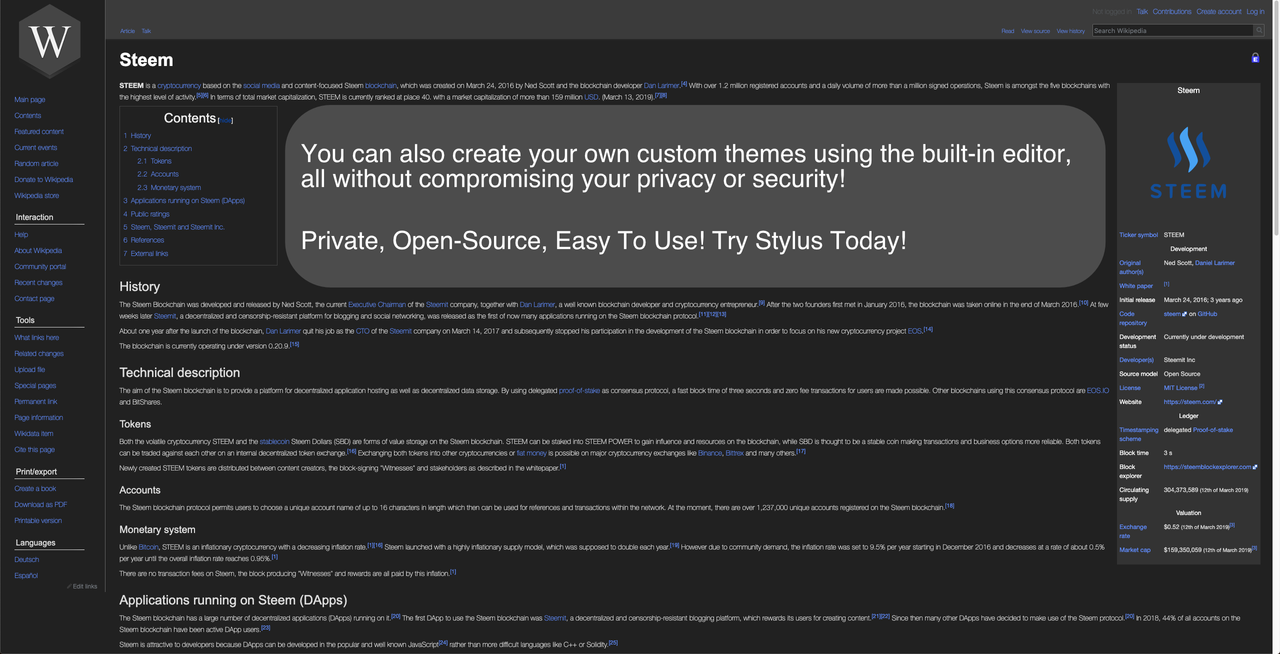Jump to '4 Public ratings' in Contents
1280x654 pixels.
146,214
